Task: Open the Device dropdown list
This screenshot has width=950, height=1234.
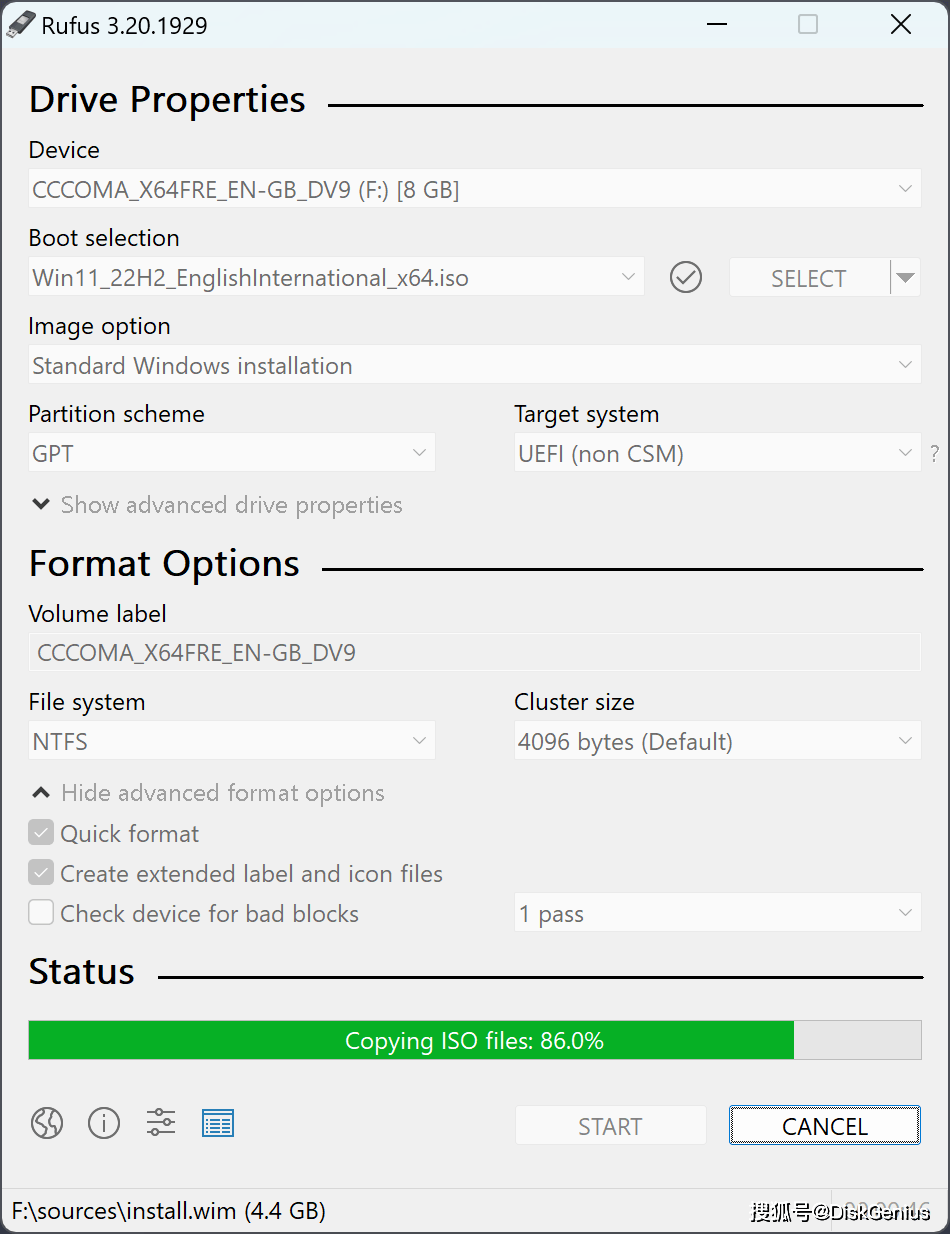Action: (x=475, y=188)
